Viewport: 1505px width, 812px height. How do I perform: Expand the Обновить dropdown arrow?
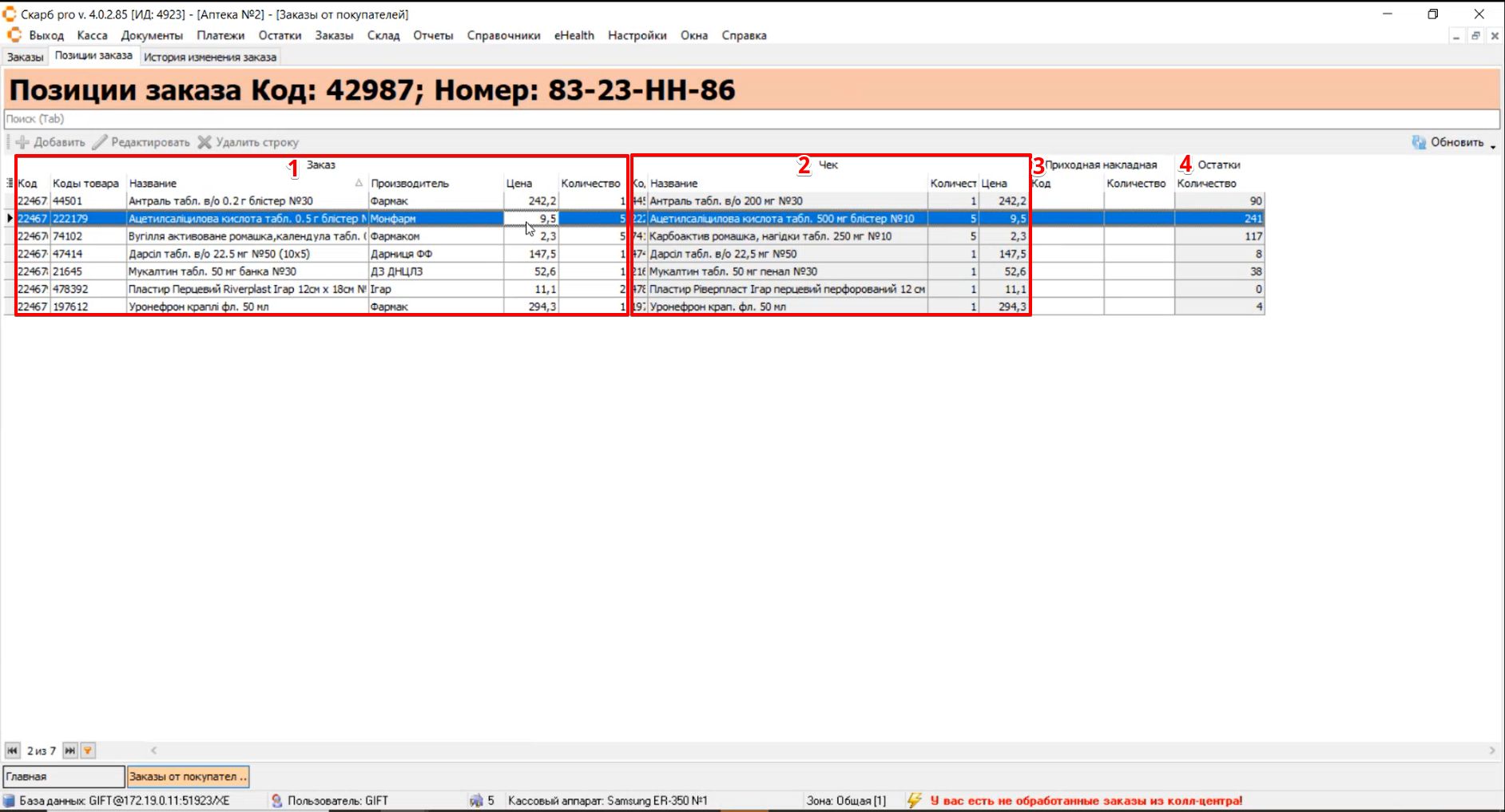[x=1492, y=145]
